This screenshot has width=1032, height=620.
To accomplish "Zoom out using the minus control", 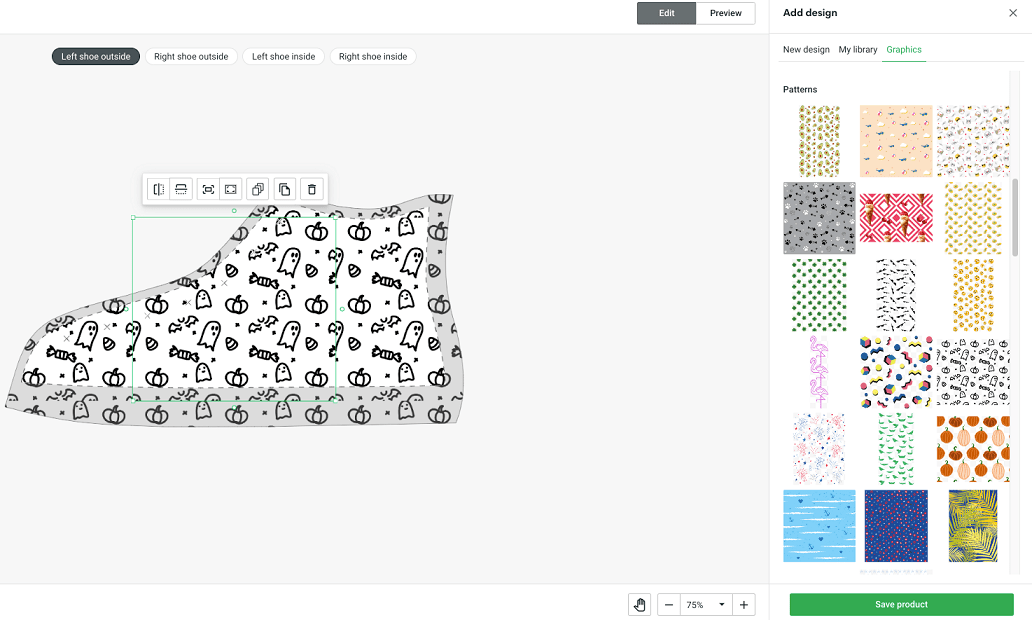I will (x=668, y=604).
